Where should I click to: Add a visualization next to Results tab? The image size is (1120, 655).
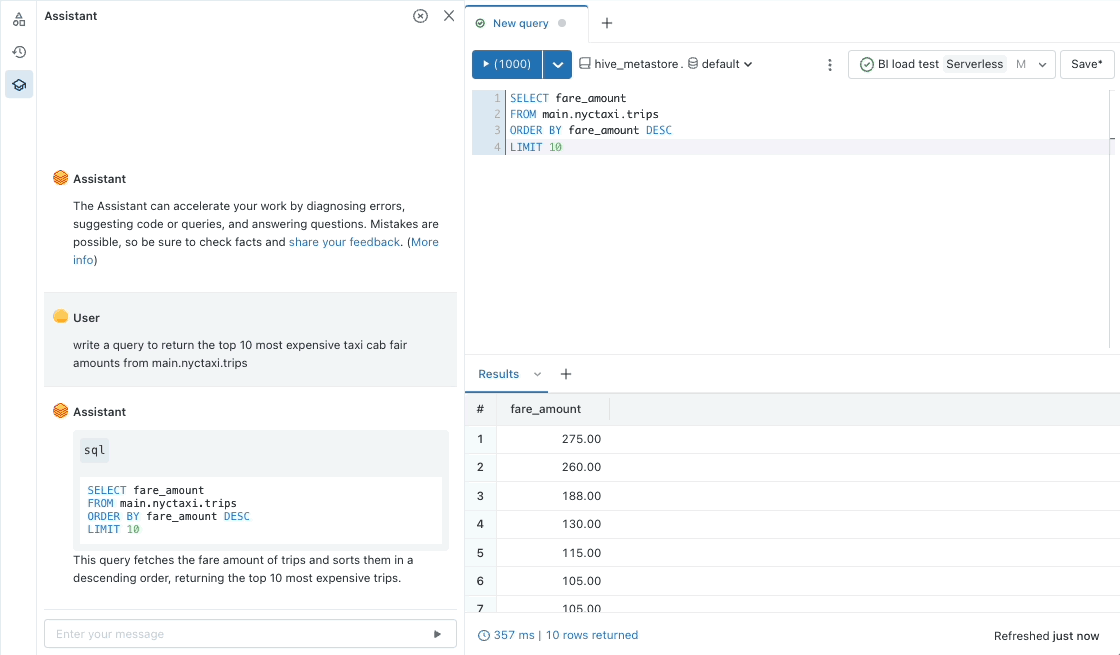click(x=566, y=374)
